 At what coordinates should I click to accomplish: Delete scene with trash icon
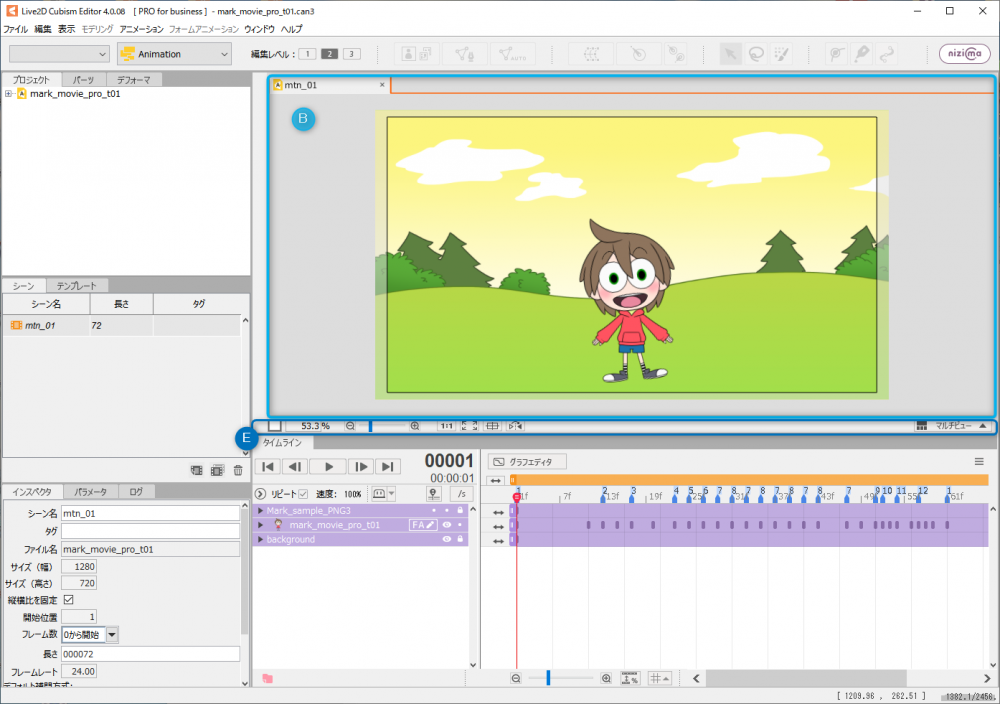(x=238, y=471)
